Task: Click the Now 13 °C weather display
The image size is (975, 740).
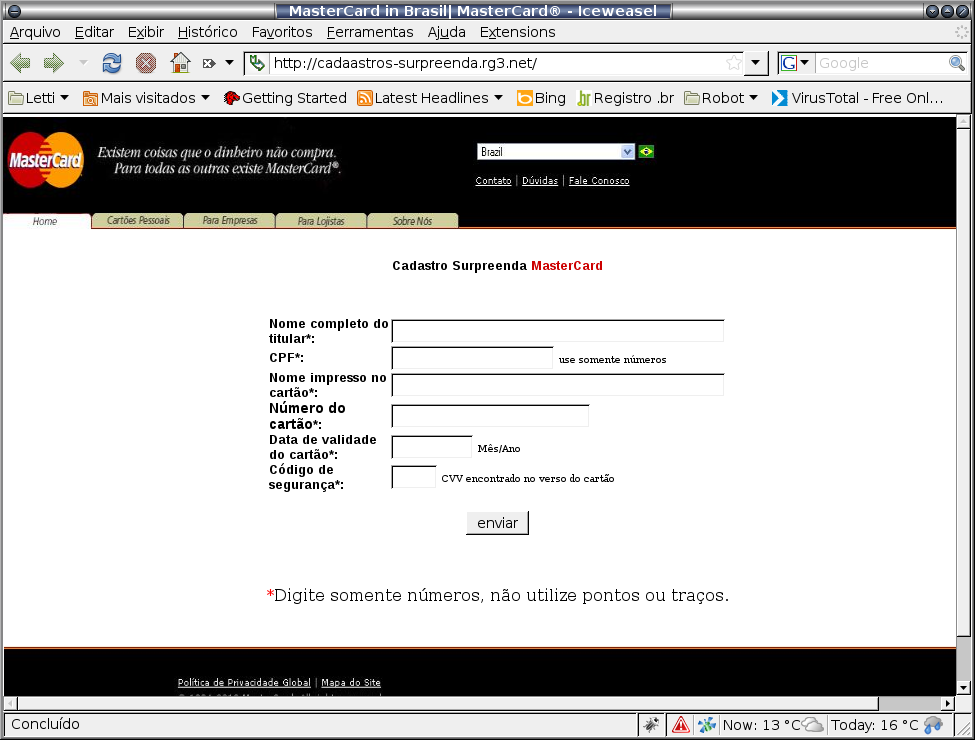Action: [x=773, y=724]
